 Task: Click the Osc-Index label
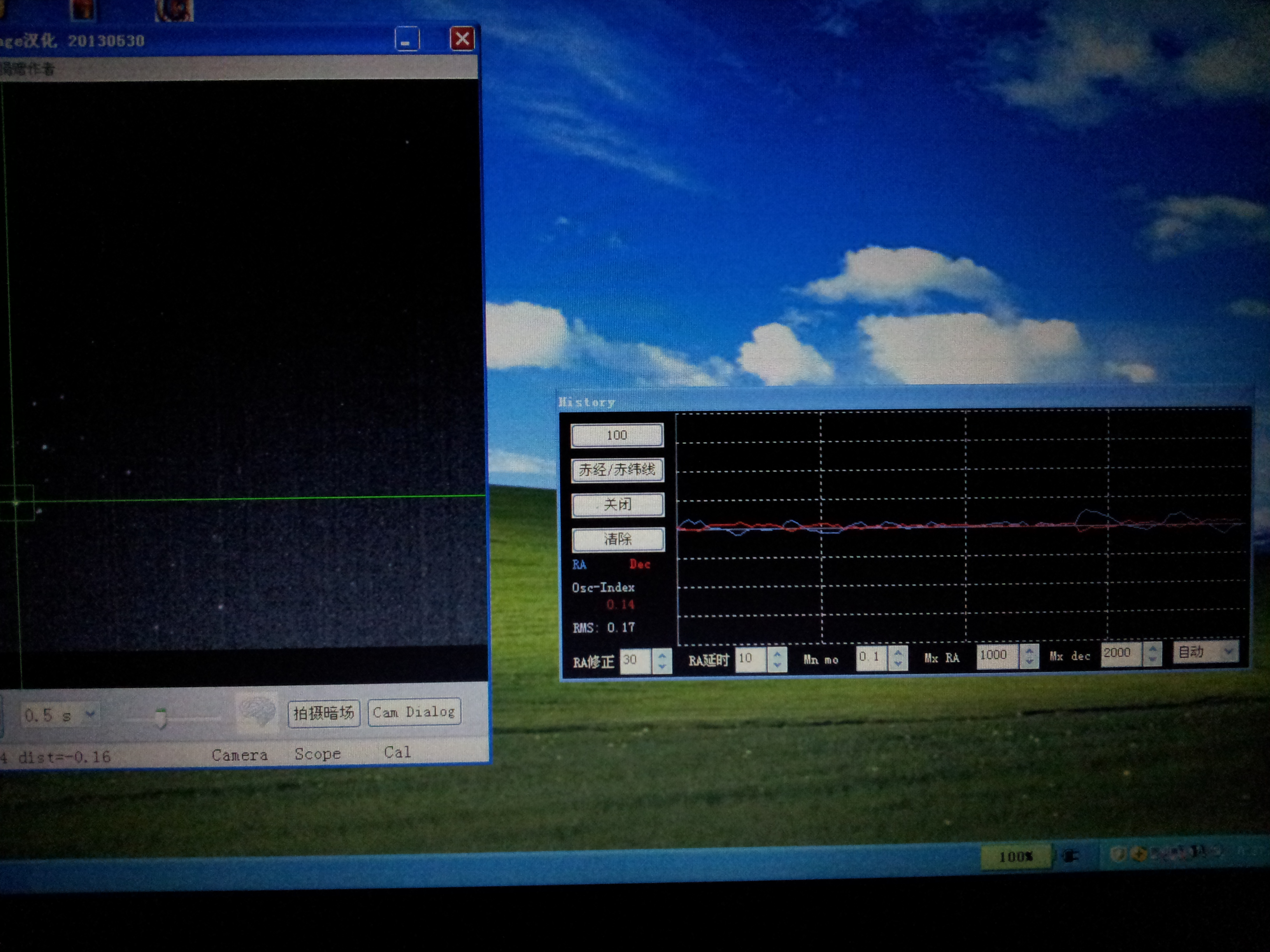(x=603, y=588)
